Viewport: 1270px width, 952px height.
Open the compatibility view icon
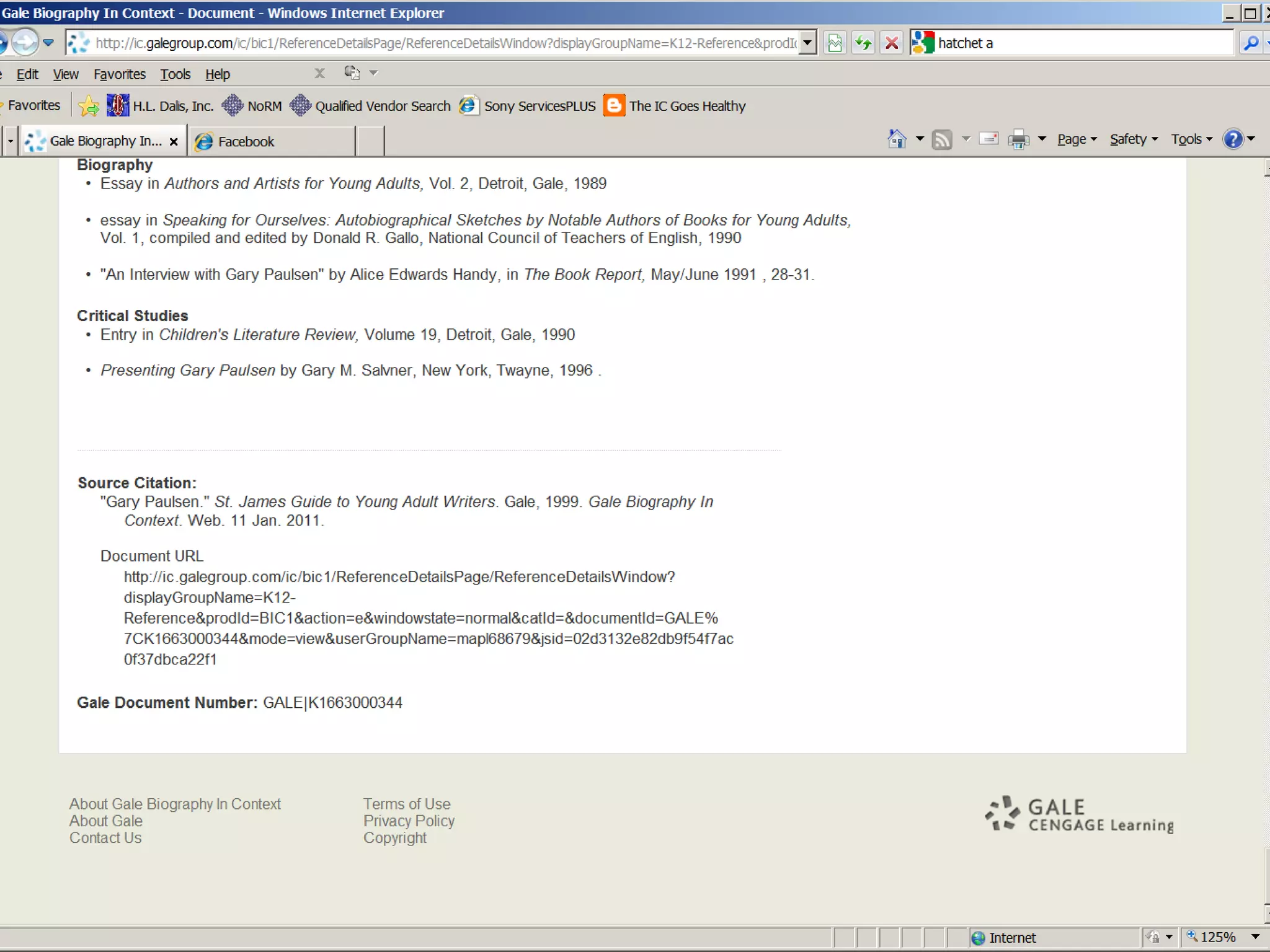(835, 43)
